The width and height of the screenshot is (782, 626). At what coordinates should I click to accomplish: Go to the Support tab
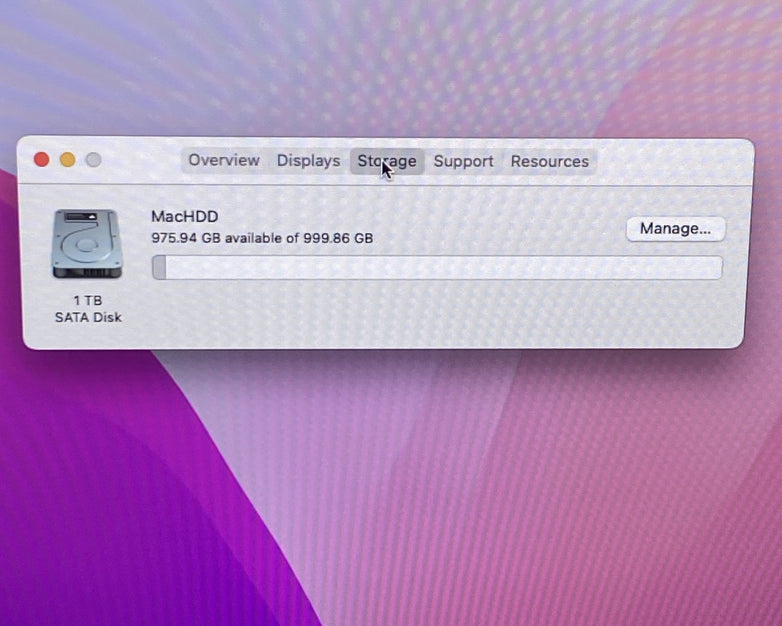point(463,162)
